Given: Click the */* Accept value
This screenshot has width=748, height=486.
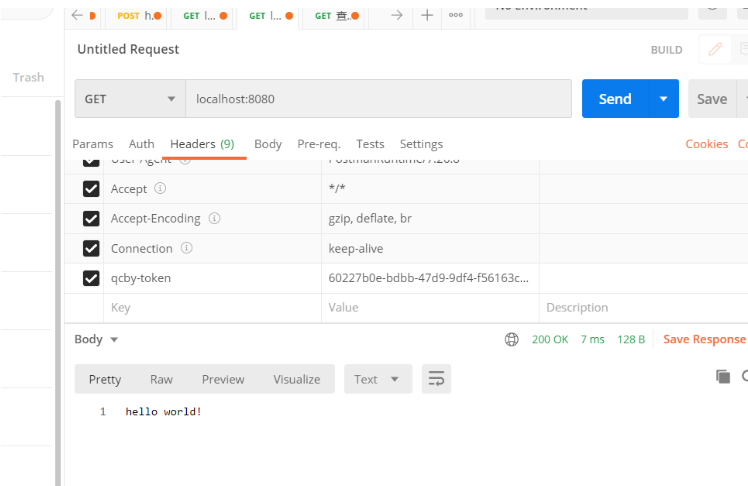Looking at the screenshot, I should pos(337,188).
